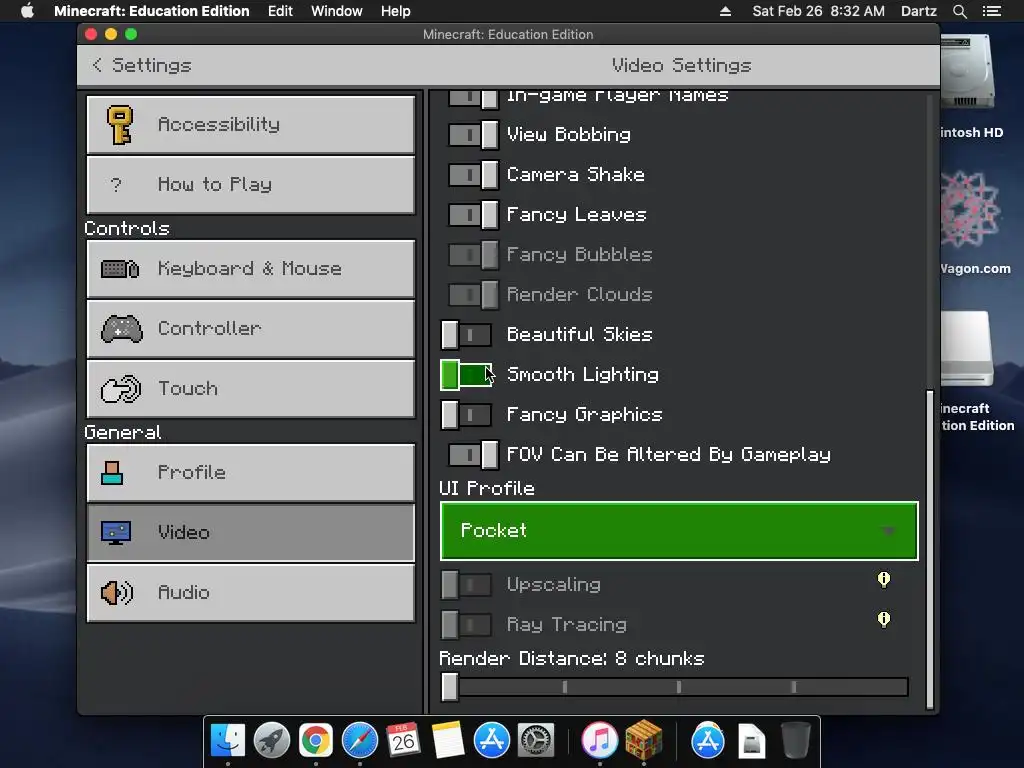Open Minecraft: Education Edition app menu
Viewport: 1024px width, 768px height.
[x=152, y=11]
